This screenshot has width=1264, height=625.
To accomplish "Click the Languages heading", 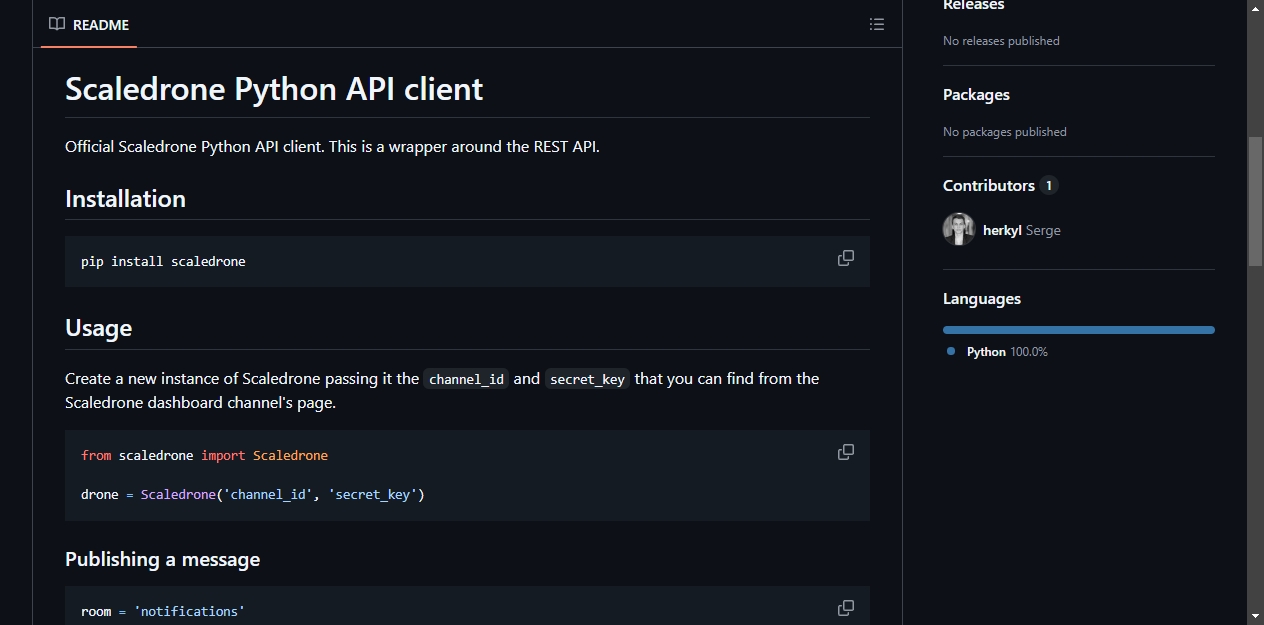I will click(x=982, y=299).
